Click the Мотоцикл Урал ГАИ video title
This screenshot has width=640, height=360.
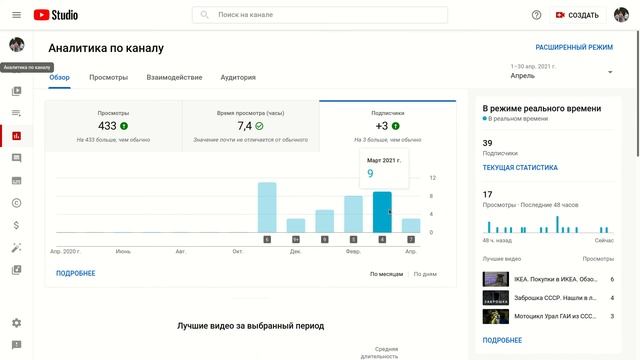pyautogui.click(x=555, y=316)
